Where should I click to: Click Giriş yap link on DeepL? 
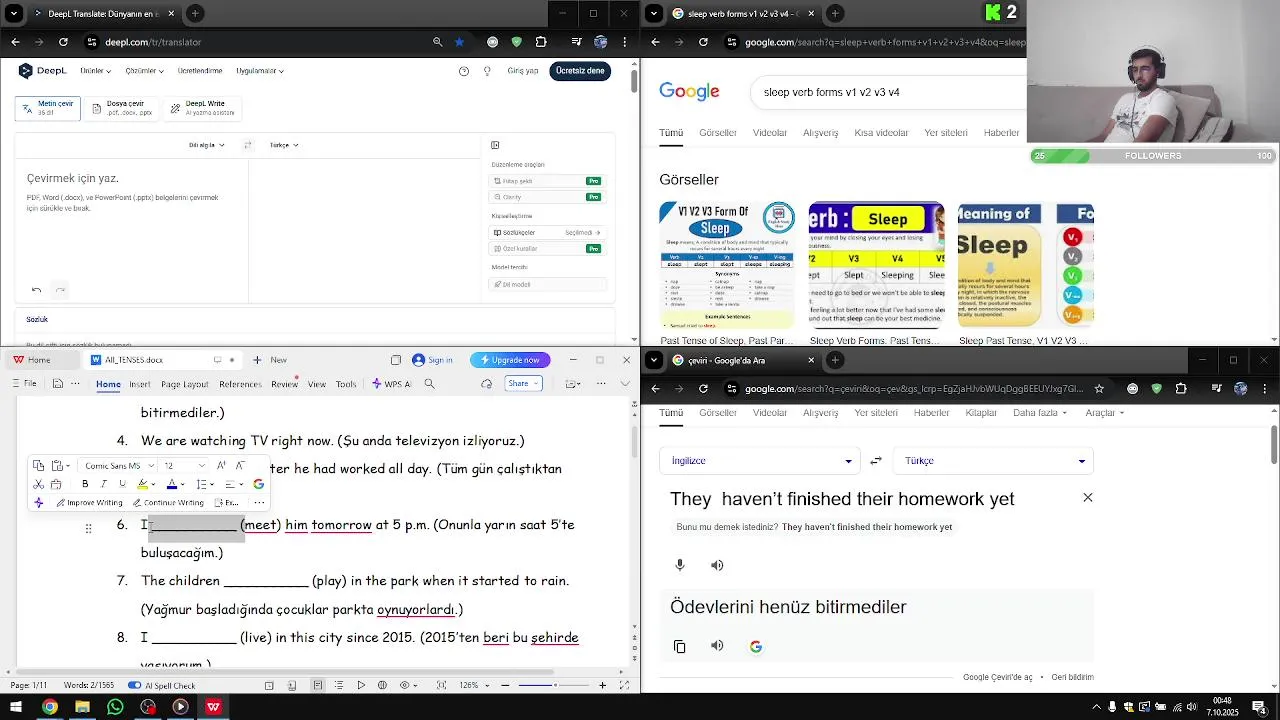[523, 71]
